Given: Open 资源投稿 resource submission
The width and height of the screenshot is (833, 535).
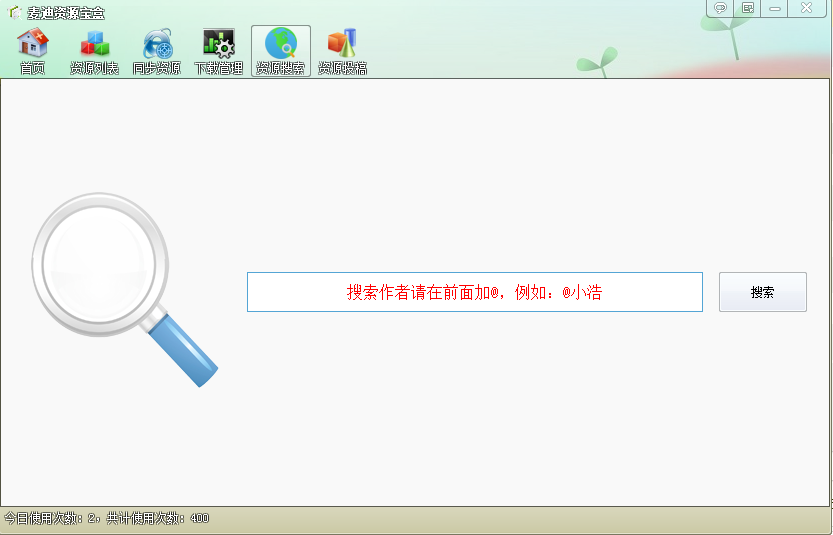Looking at the screenshot, I should [343, 52].
